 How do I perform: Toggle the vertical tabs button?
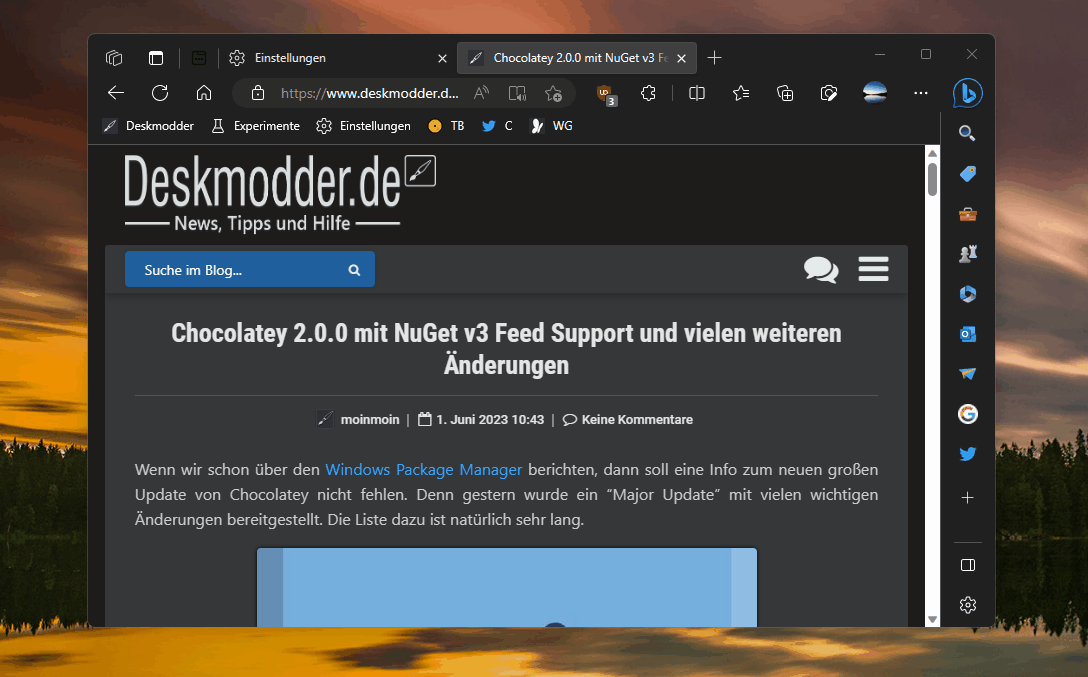(156, 58)
